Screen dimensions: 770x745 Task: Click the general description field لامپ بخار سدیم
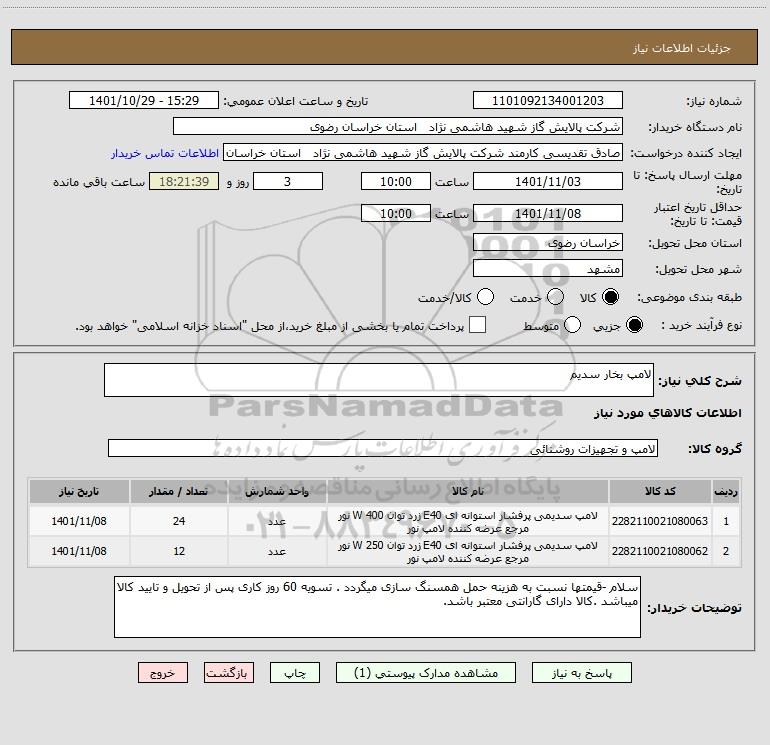379,380
